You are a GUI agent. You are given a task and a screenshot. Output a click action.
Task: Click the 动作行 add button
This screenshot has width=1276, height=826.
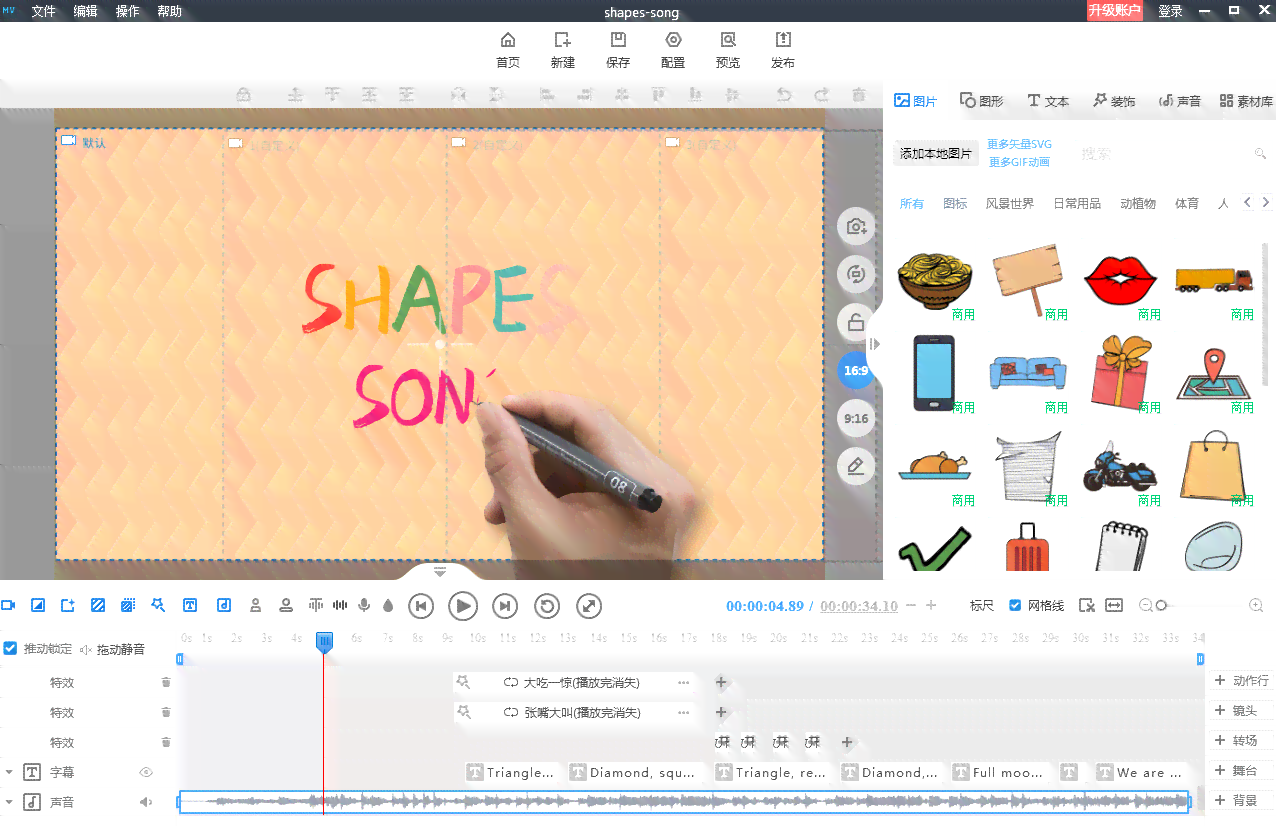point(1241,681)
